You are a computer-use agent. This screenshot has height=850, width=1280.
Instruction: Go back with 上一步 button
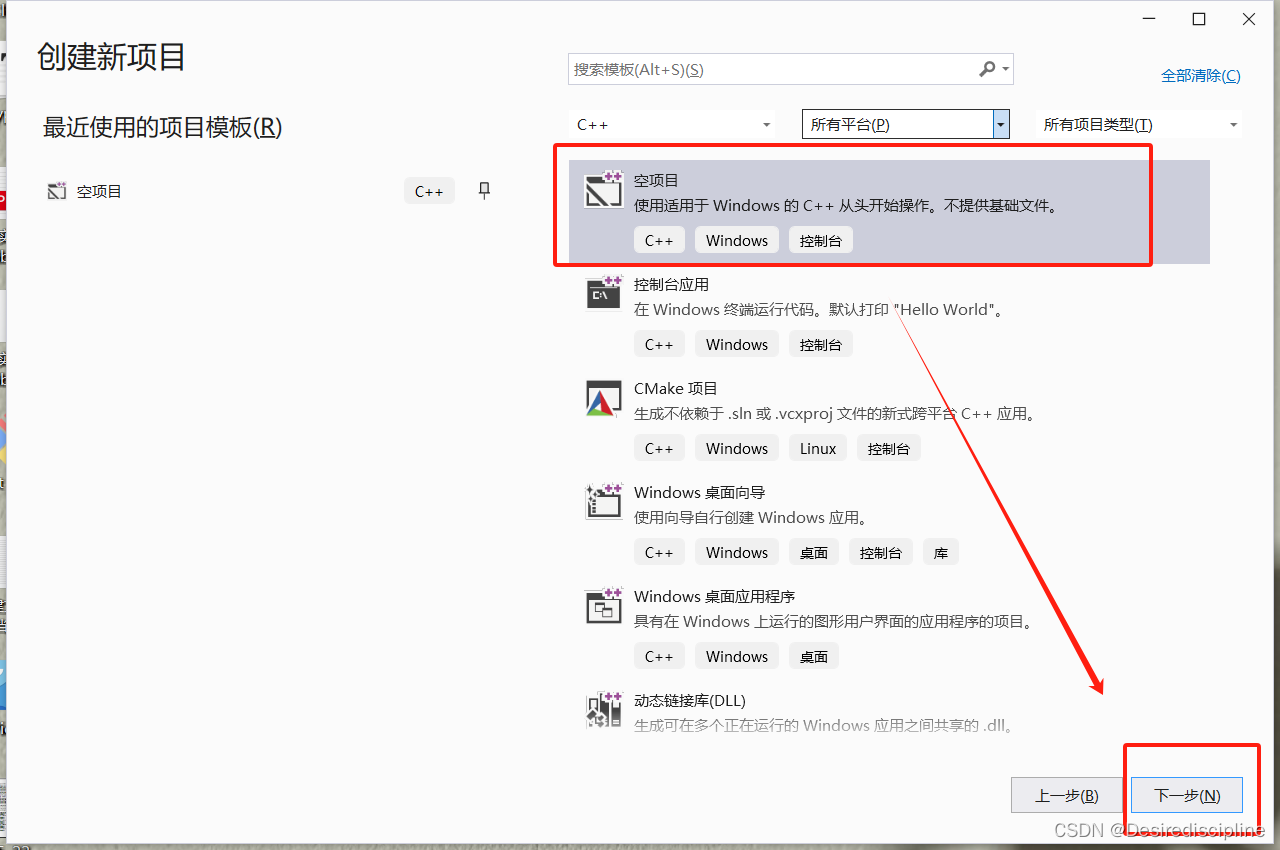point(1067,796)
